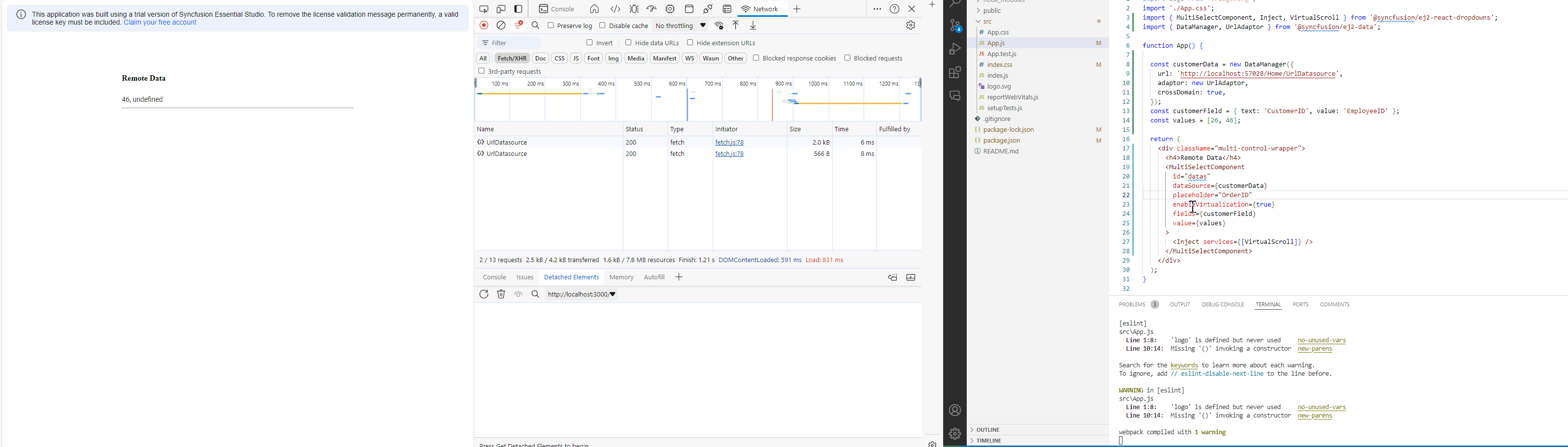
Task: Stop recording network log
Action: pos(484,26)
